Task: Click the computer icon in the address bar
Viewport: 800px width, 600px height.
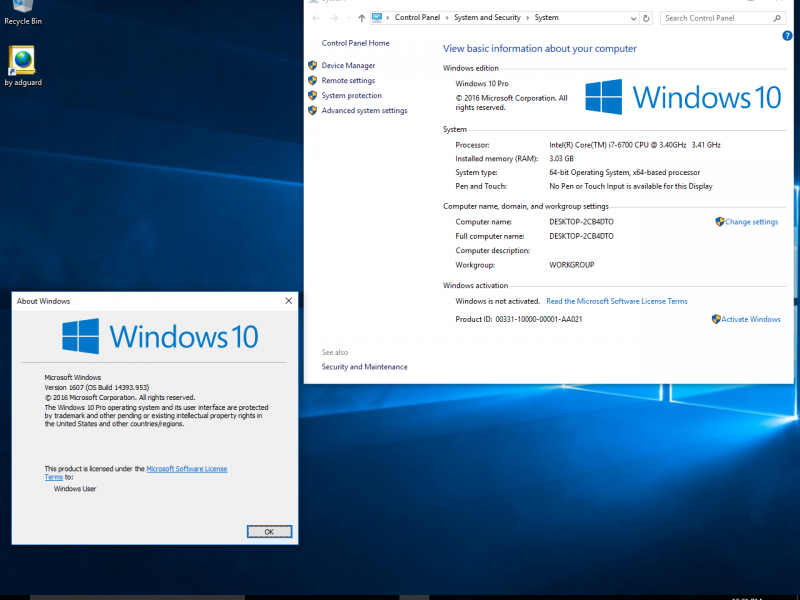Action: [377, 17]
